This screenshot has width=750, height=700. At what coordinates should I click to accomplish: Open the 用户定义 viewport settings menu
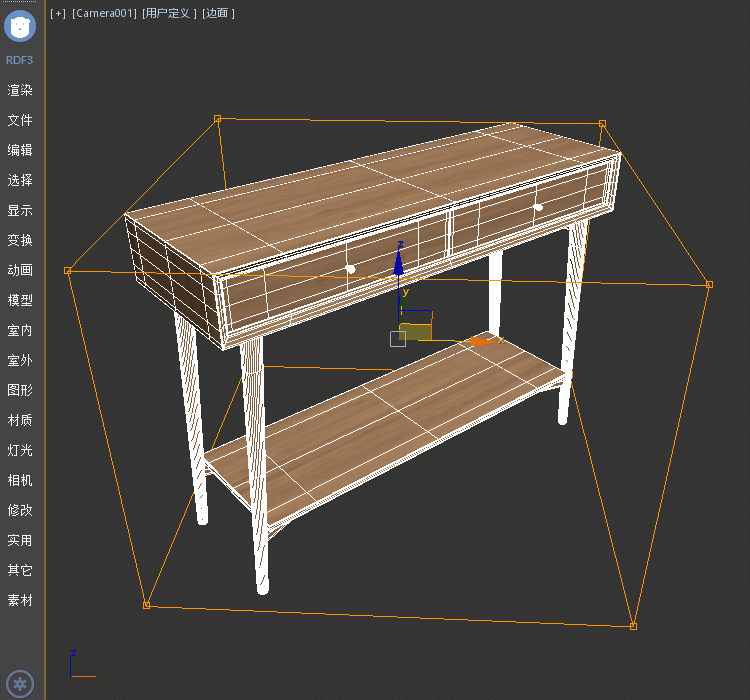(169, 14)
